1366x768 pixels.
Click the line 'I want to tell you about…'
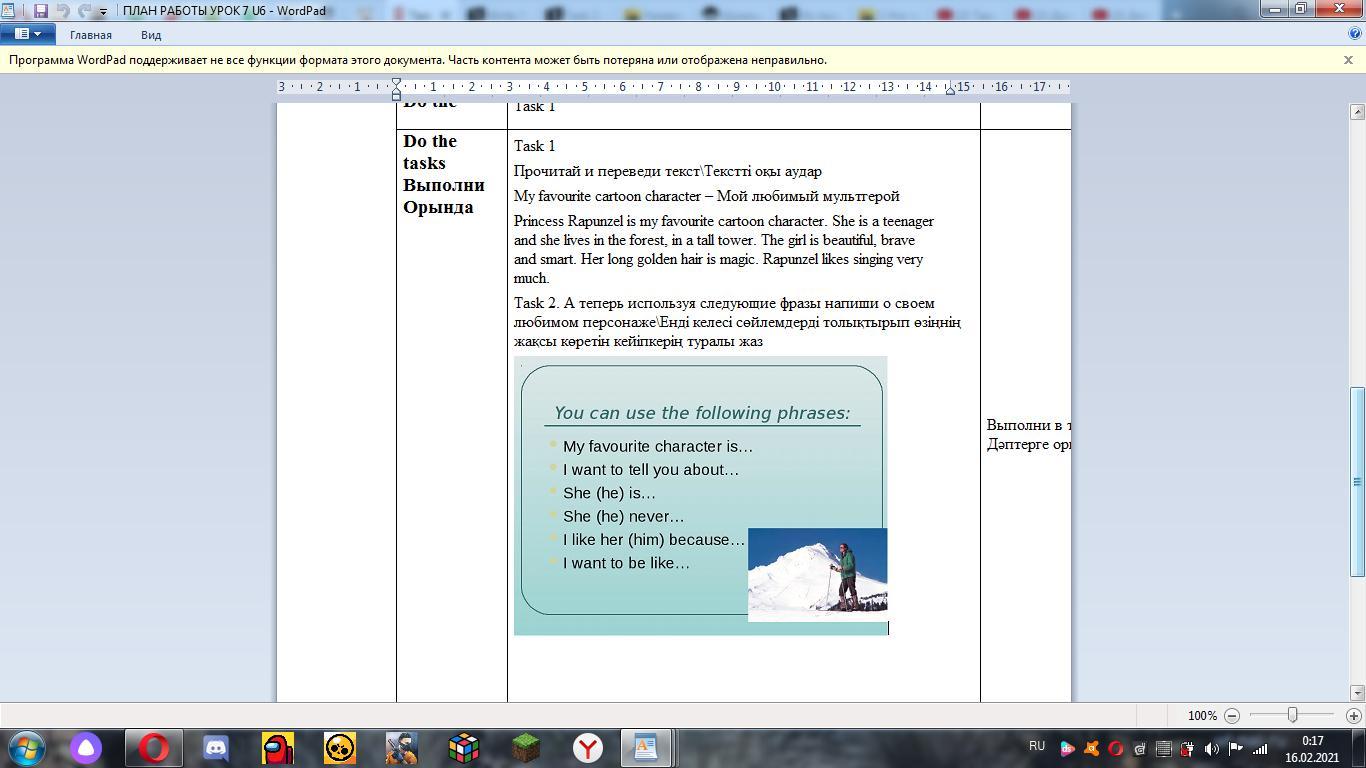(x=651, y=470)
